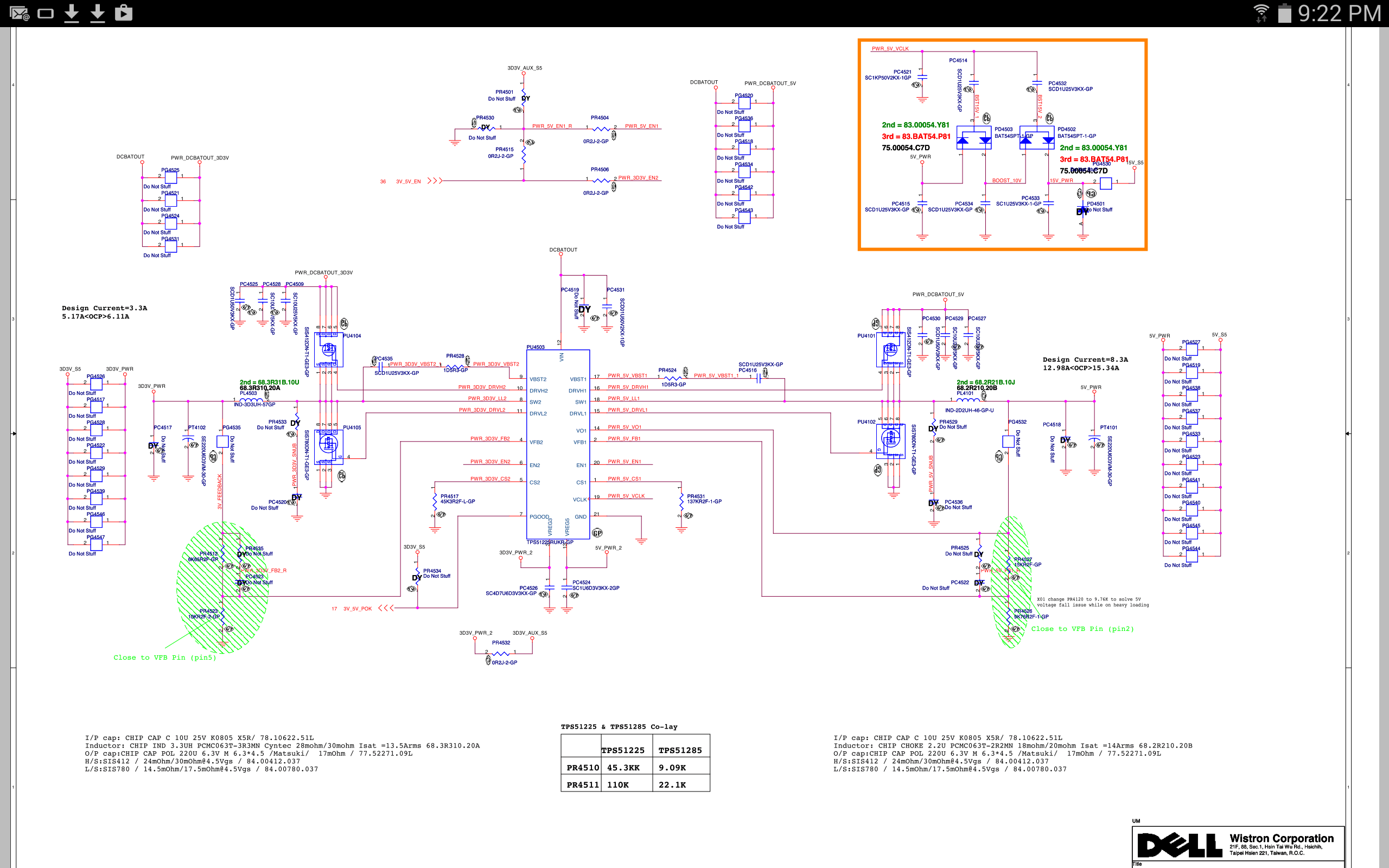
Task: Tap the Wi-Fi signal status icon
Action: pos(1261,12)
